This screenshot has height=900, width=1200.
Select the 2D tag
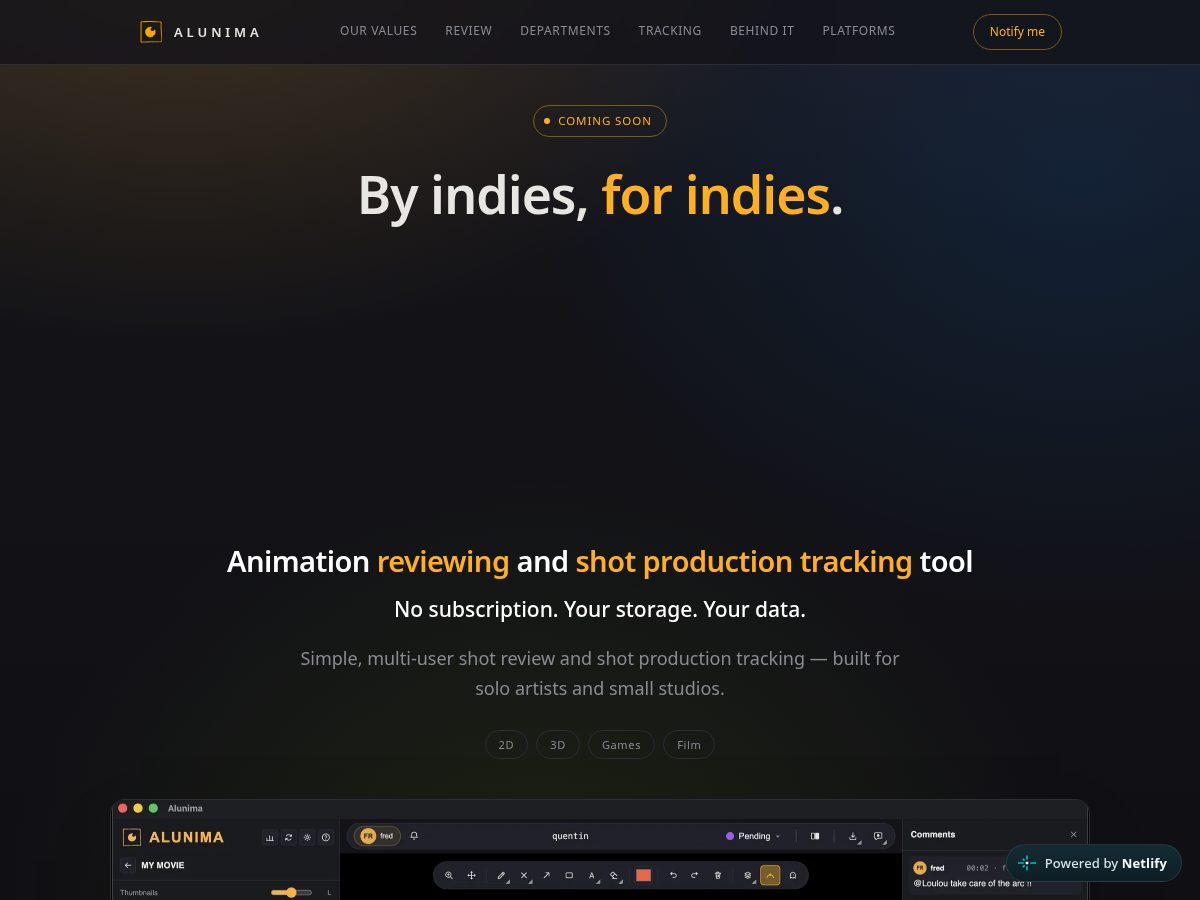pos(506,745)
